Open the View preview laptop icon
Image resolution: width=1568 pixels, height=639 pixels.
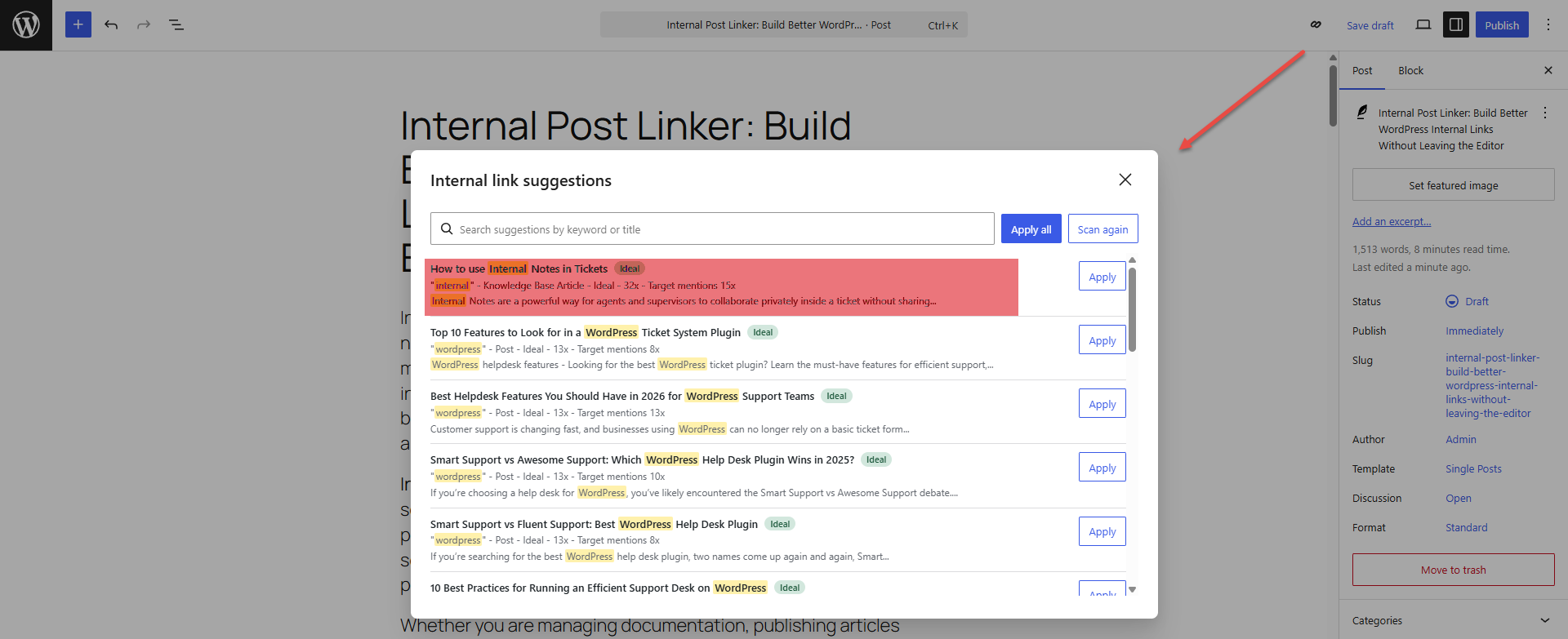click(x=1423, y=24)
